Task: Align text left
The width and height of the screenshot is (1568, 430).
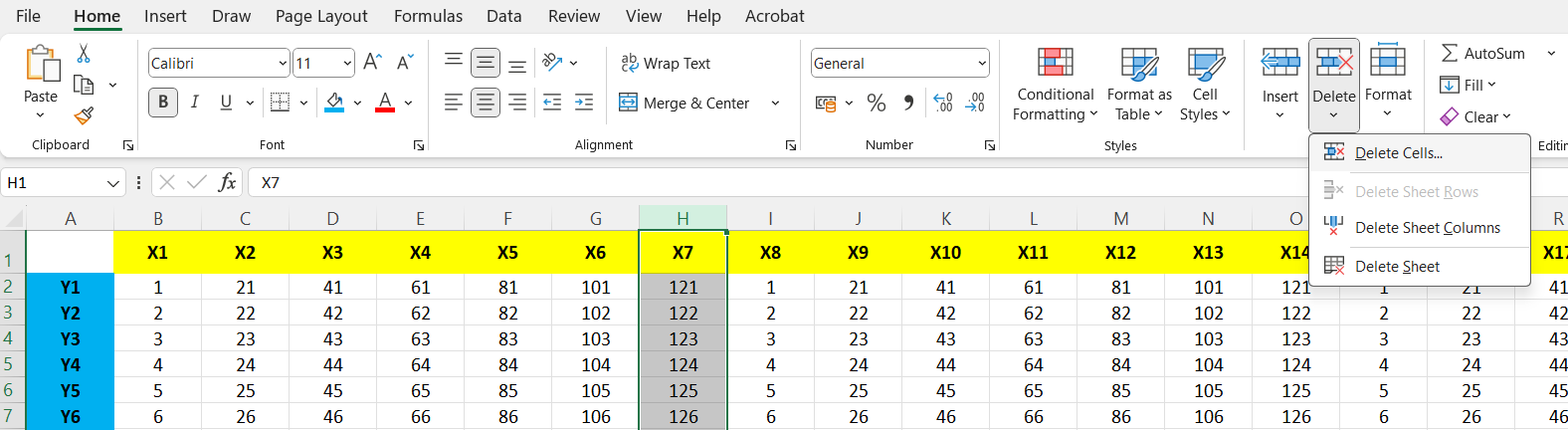Action: coord(454,103)
